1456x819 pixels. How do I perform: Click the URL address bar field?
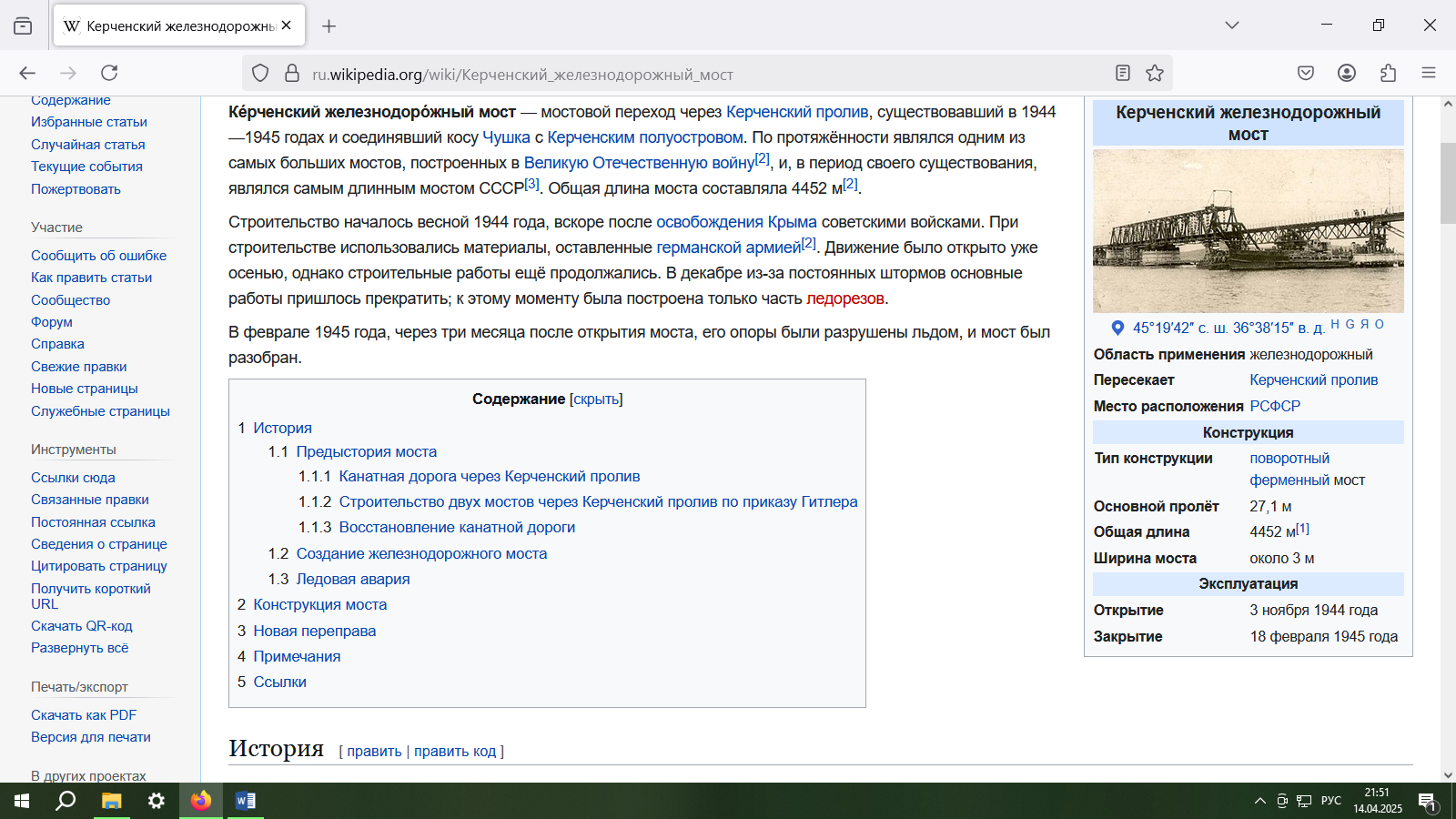click(x=692, y=75)
